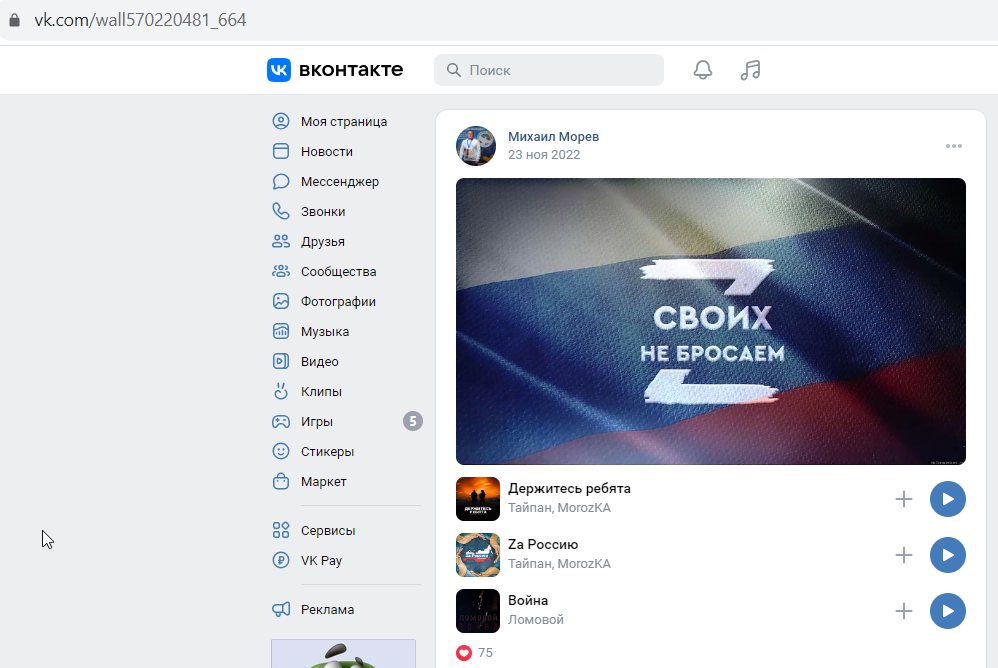Screen dimensions: 998x668
Task: Play the track Война
Action: [x=948, y=611]
